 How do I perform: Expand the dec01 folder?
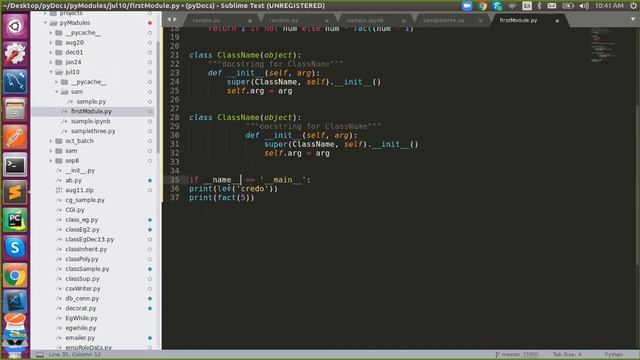coord(51,52)
